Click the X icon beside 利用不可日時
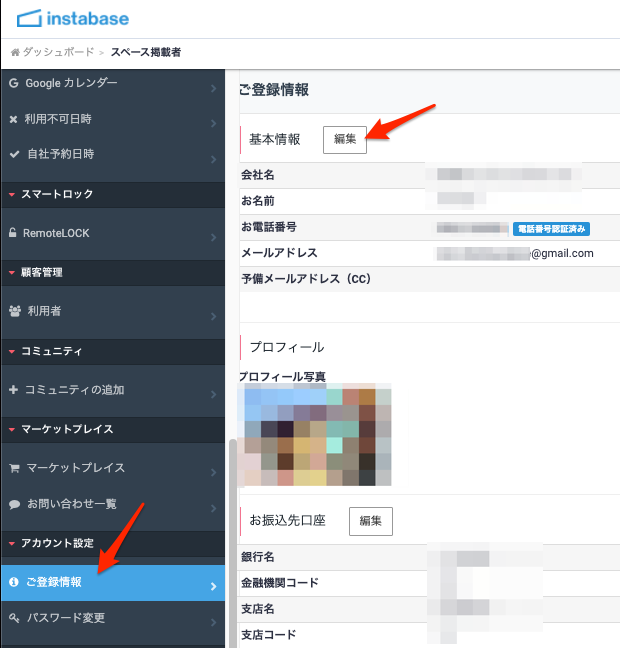Viewport: 620px width, 648px height. pos(14,119)
